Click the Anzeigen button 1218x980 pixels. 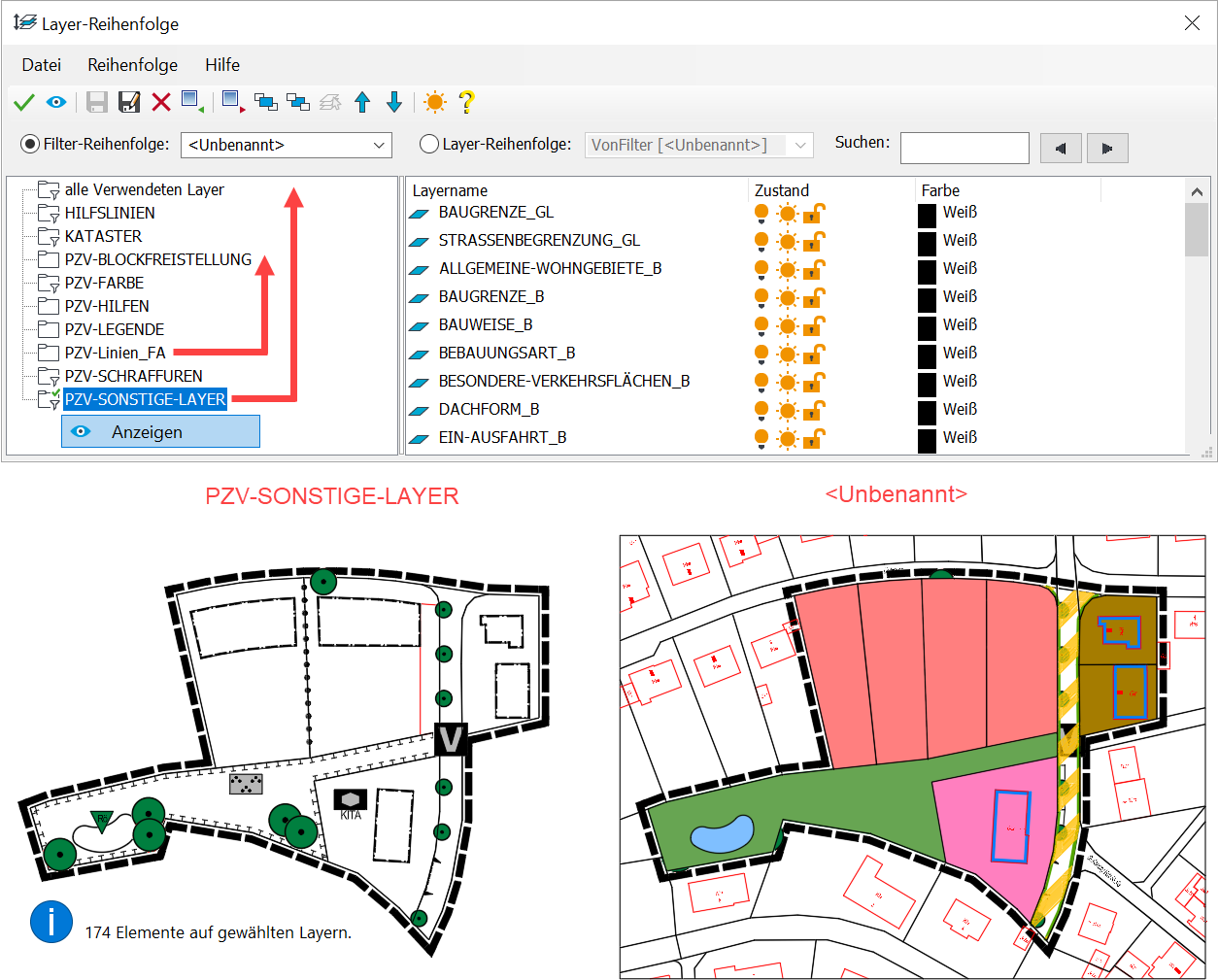[x=160, y=431]
